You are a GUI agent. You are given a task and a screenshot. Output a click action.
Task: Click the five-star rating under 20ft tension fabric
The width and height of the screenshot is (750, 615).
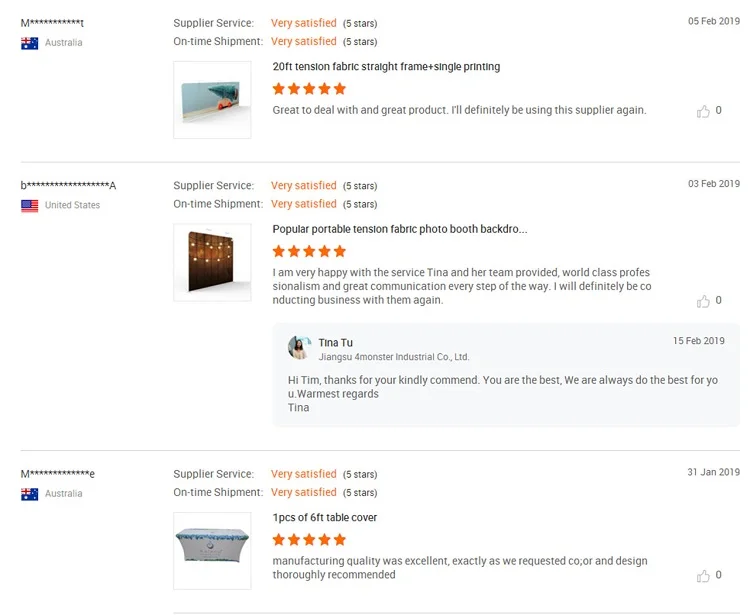pyautogui.click(x=309, y=89)
